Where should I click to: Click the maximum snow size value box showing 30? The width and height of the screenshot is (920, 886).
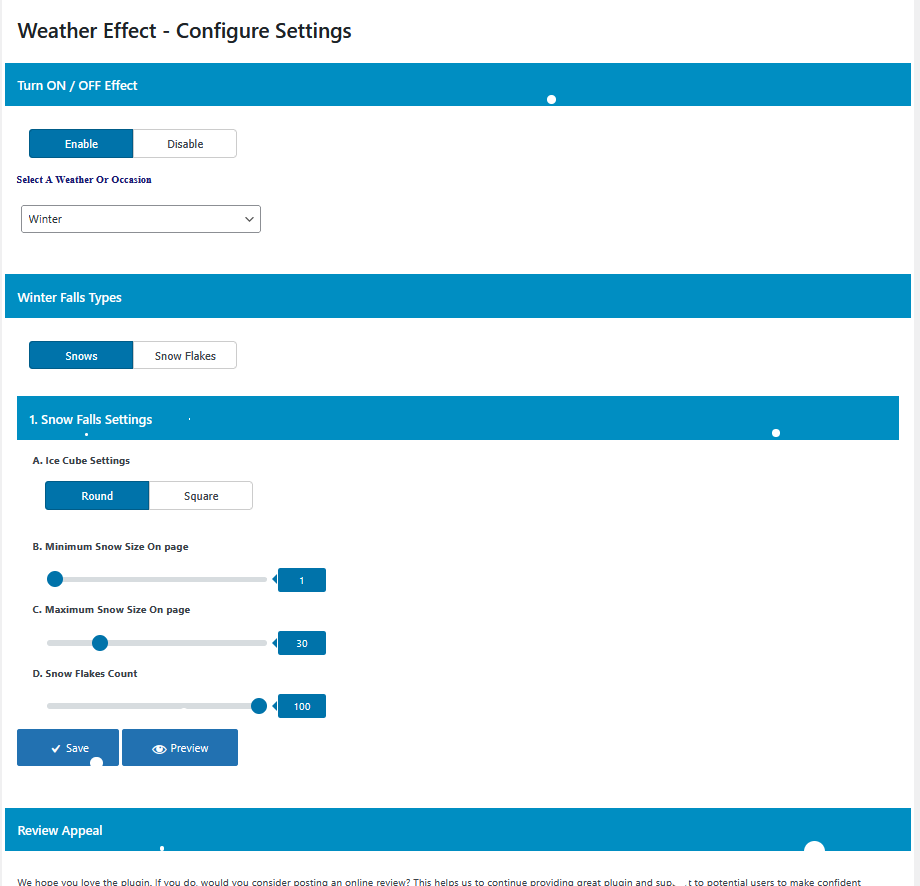[302, 643]
